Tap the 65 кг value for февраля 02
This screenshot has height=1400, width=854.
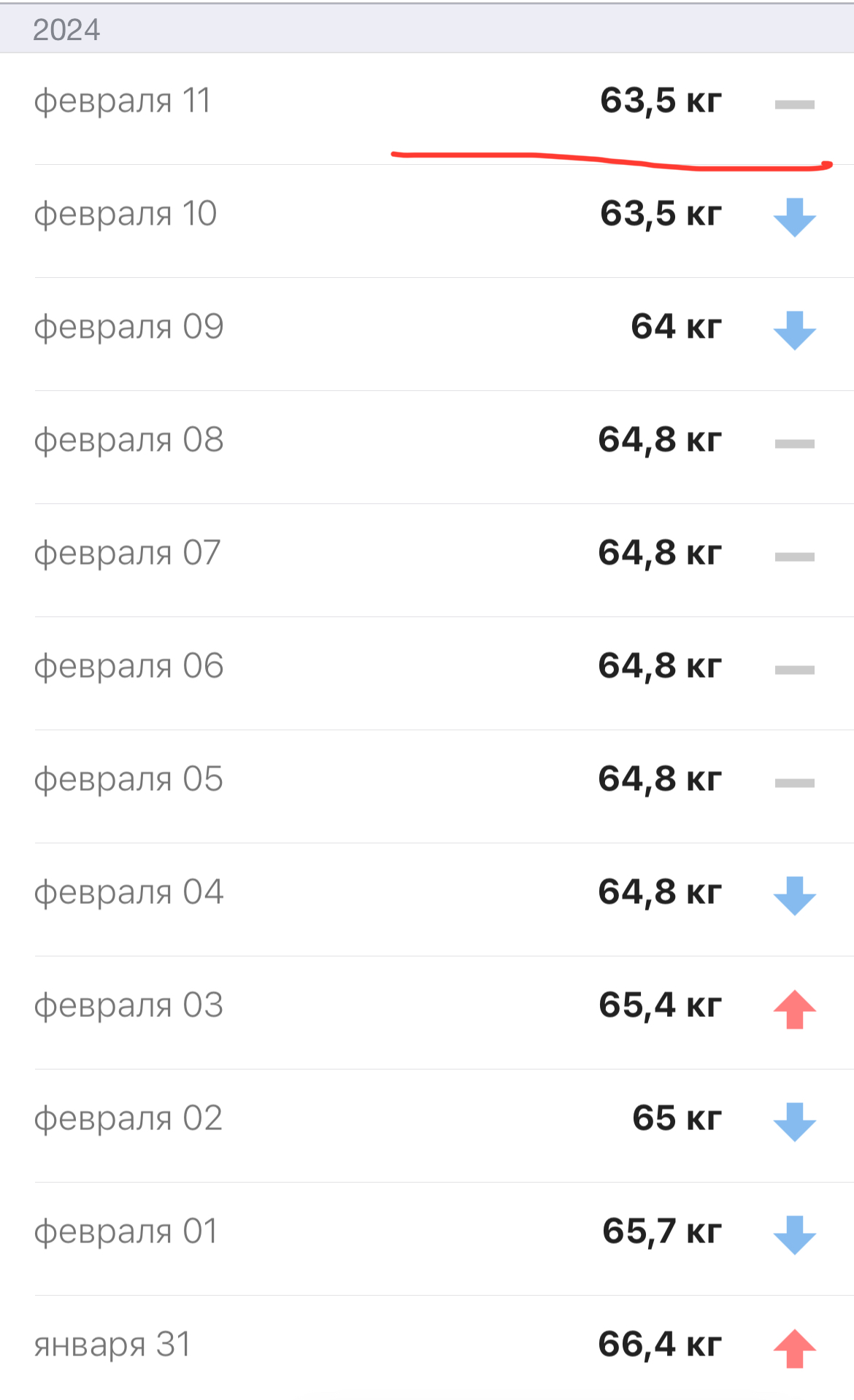point(677,1118)
